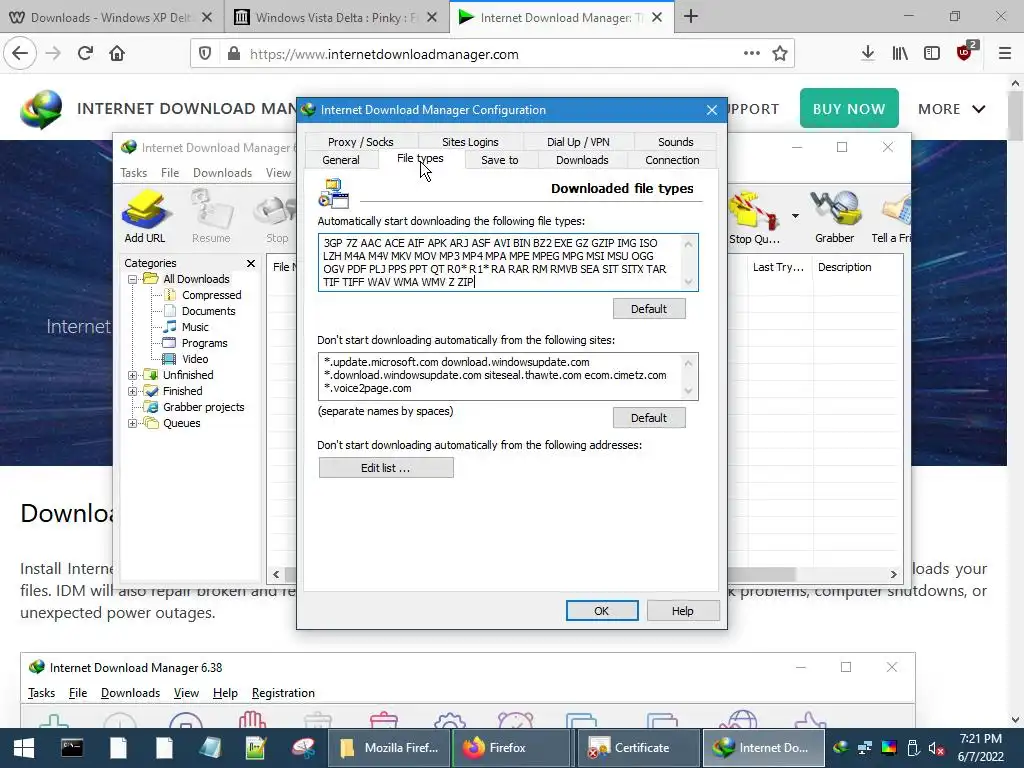This screenshot has width=1024, height=768.
Task: Open Help in configuration dialog
Action: click(683, 611)
